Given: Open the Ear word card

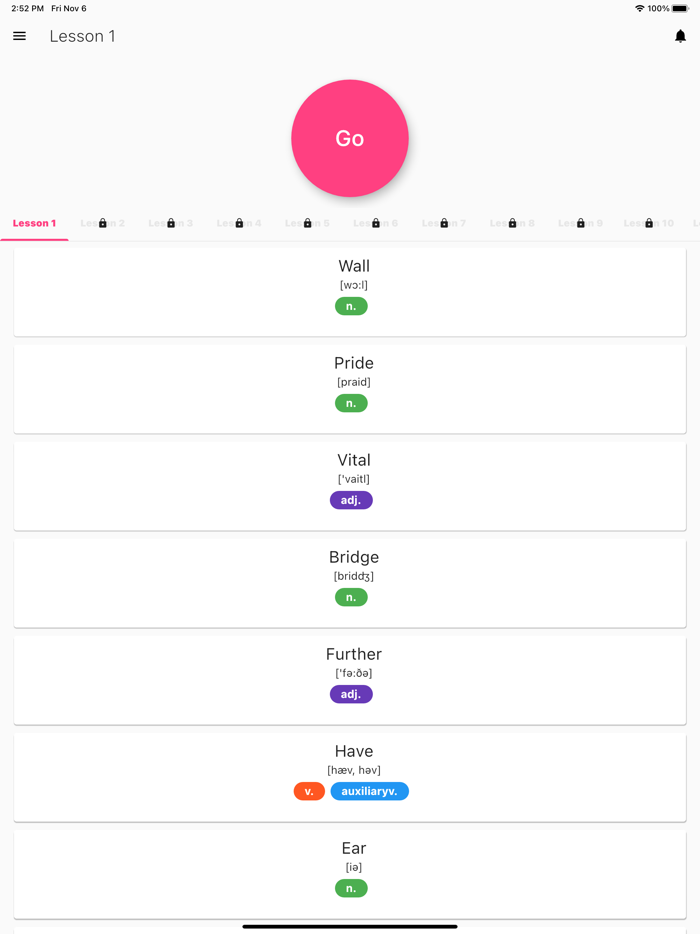Looking at the screenshot, I should coord(350,857).
